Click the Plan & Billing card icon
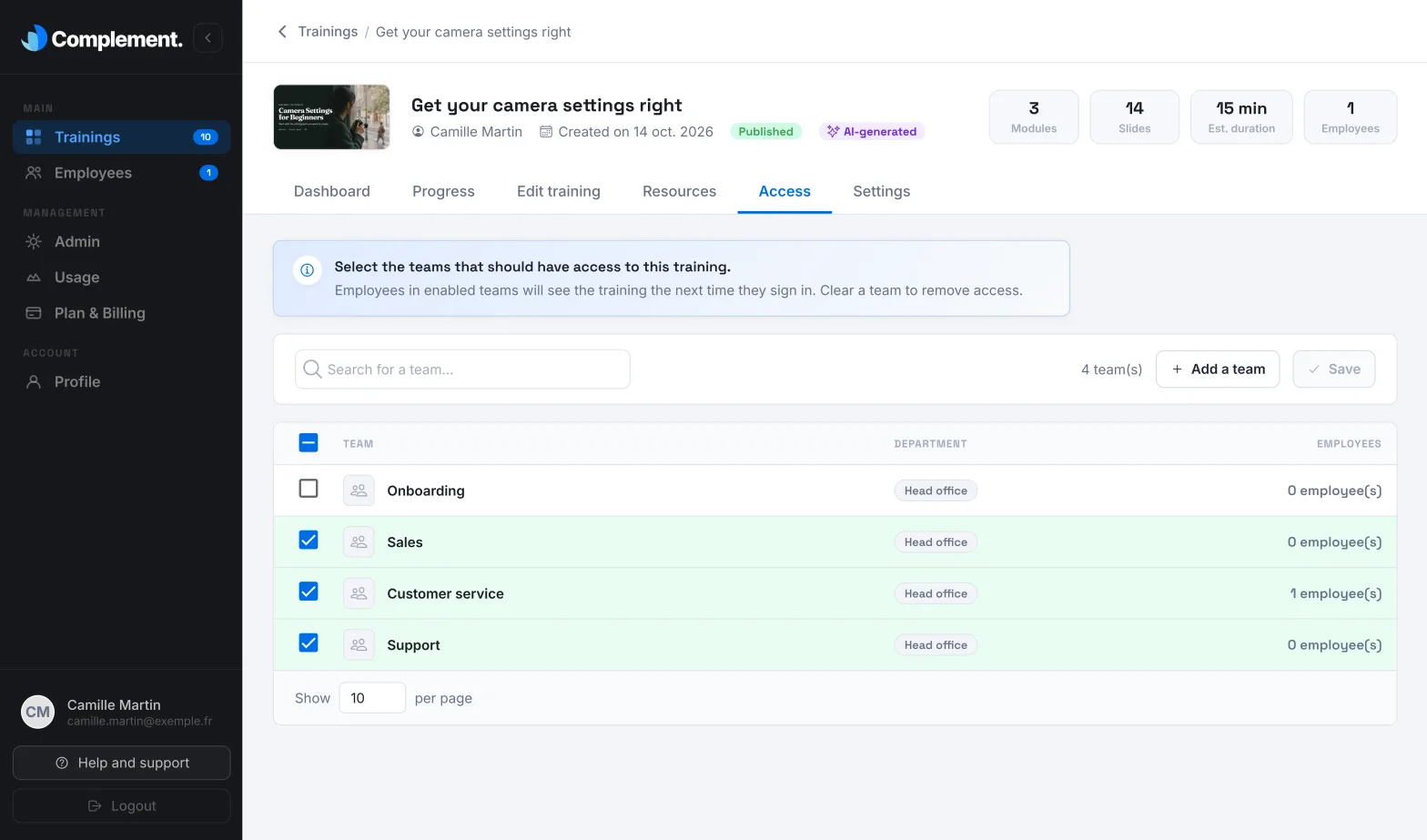This screenshot has height=840, width=1427. (x=34, y=313)
